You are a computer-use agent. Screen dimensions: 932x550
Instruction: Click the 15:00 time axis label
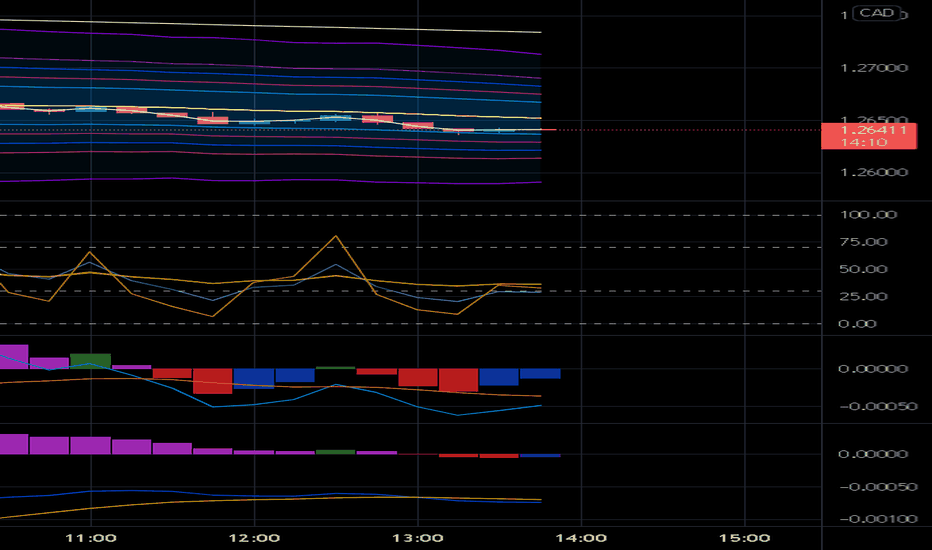pos(745,538)
